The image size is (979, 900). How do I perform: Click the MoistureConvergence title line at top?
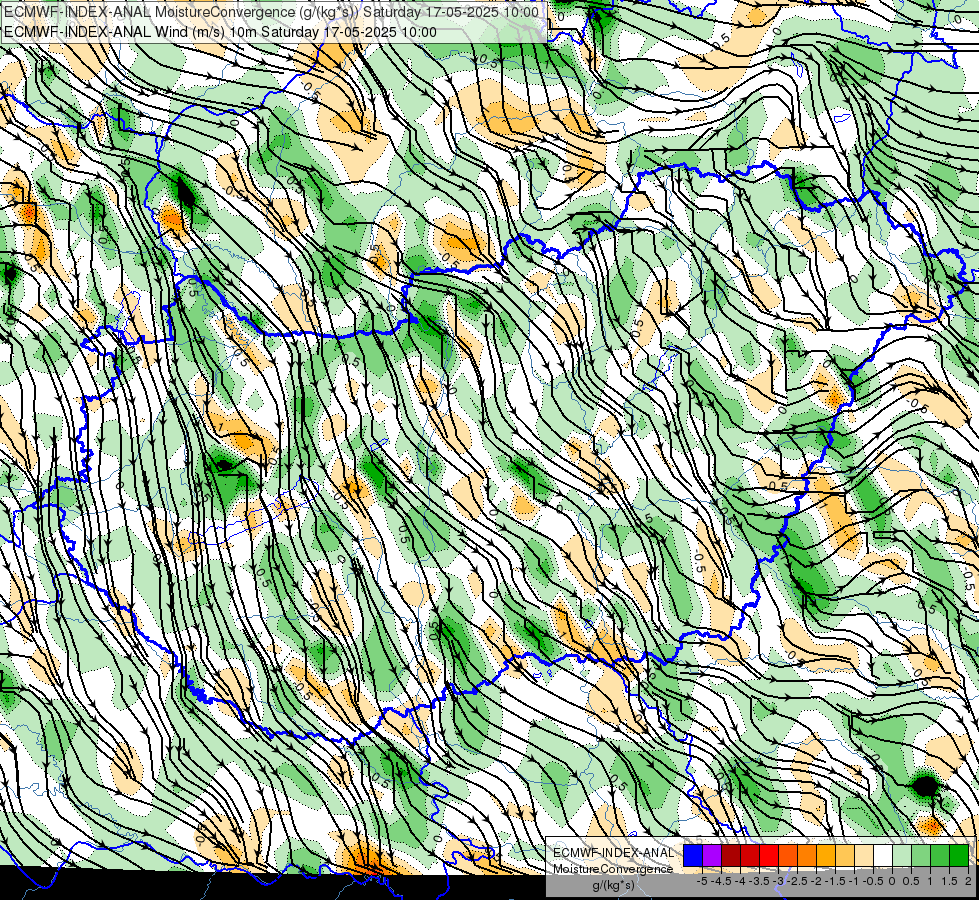pos(271,12)
